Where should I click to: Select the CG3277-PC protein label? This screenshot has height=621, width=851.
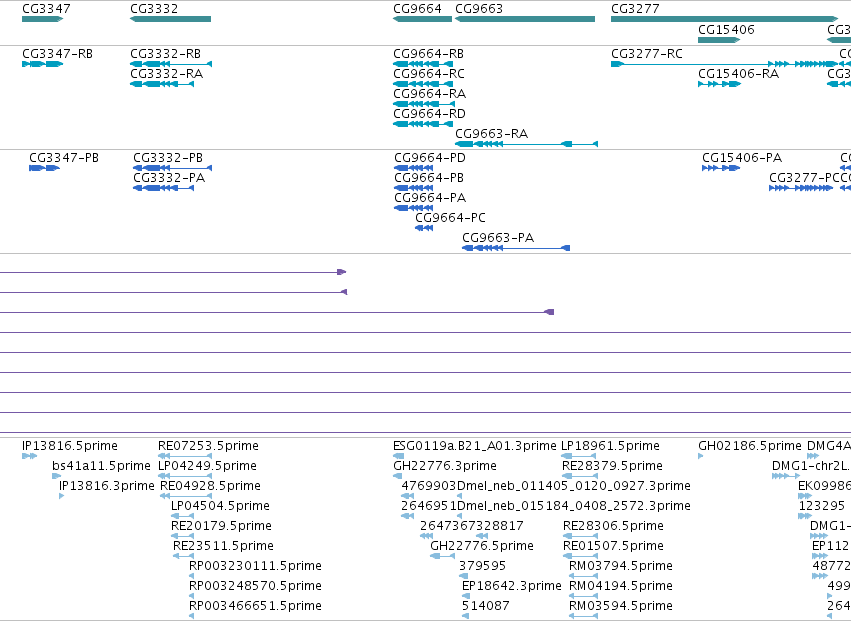pyautogui.click(x=804, y=178)
